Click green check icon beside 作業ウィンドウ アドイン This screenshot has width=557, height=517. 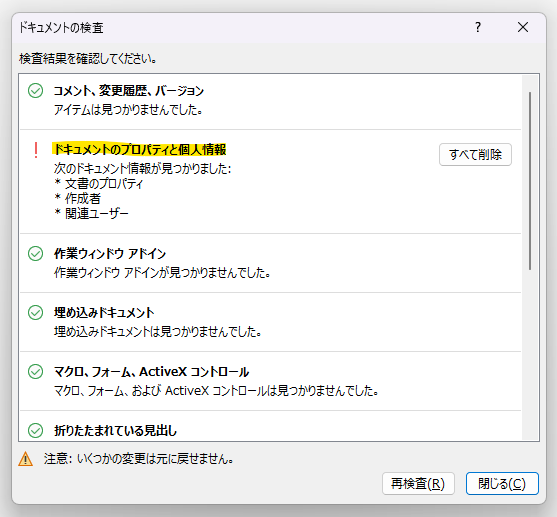coord(36,253)
